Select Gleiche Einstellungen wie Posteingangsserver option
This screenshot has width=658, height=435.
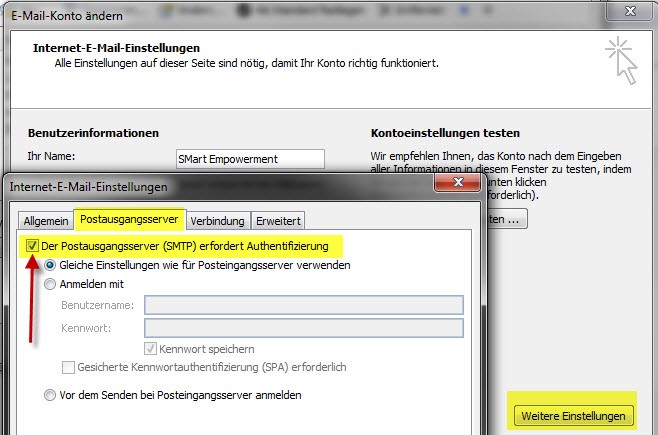(x=50, y=265)
